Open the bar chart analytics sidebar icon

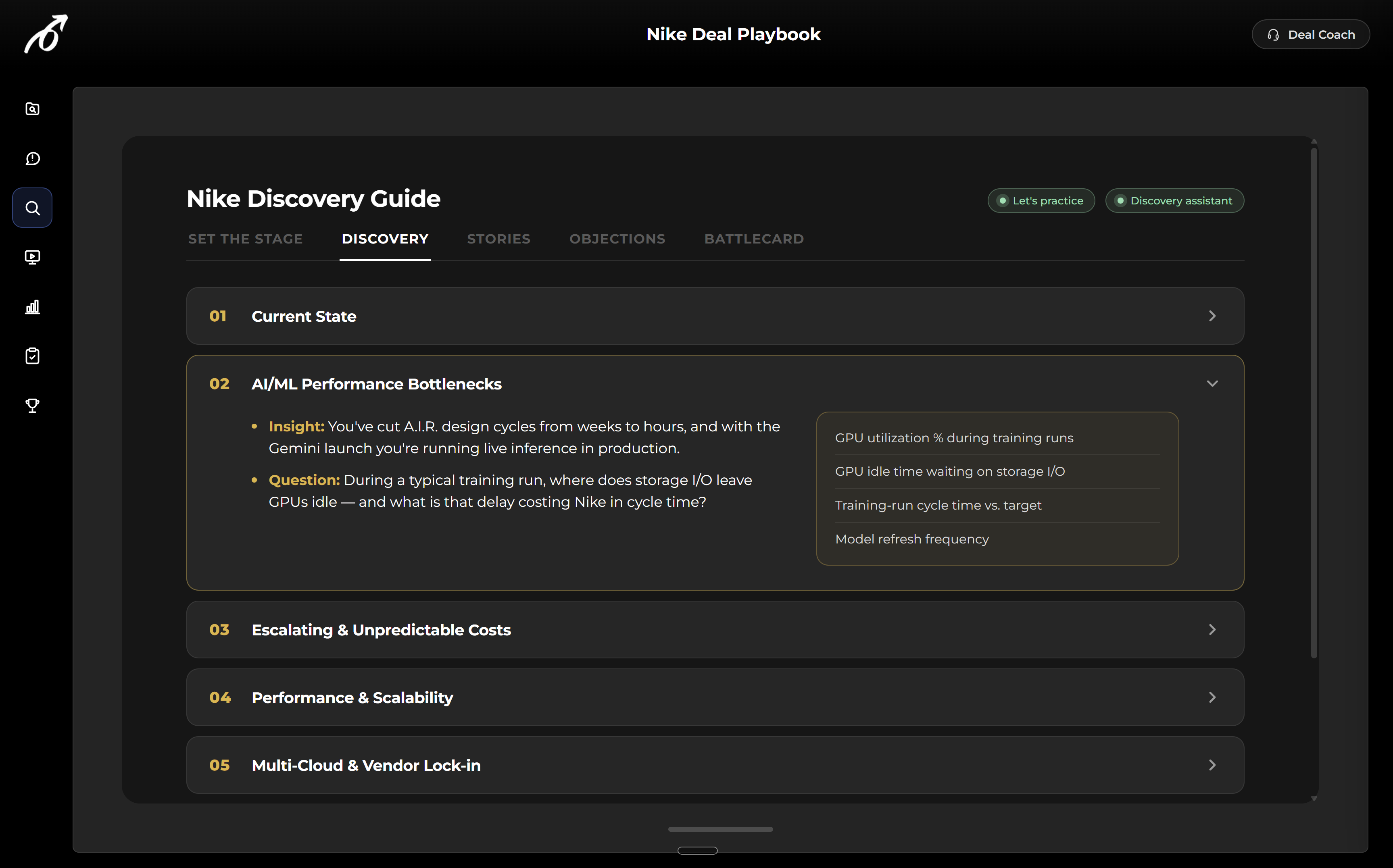tap(33, 306)
